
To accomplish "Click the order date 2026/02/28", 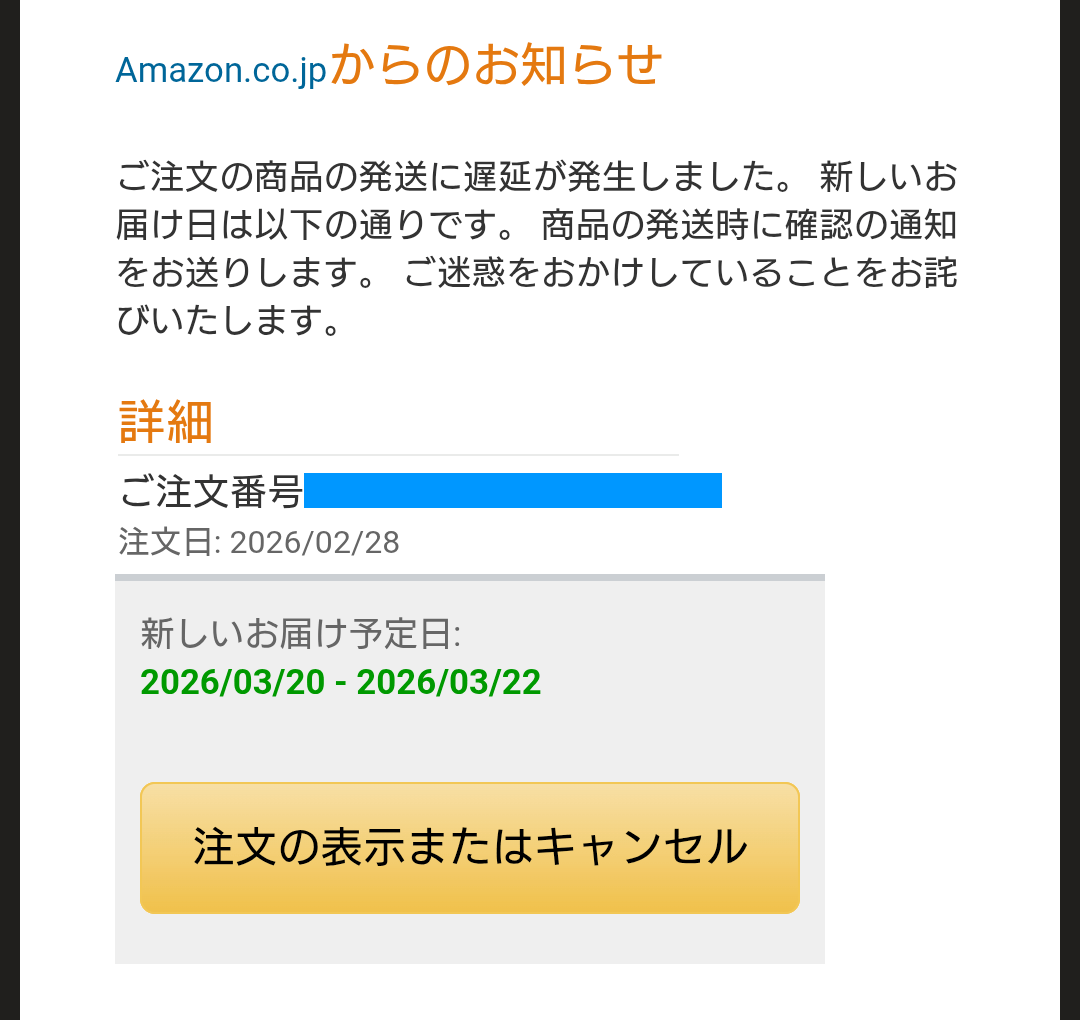I will click(315, 542).
